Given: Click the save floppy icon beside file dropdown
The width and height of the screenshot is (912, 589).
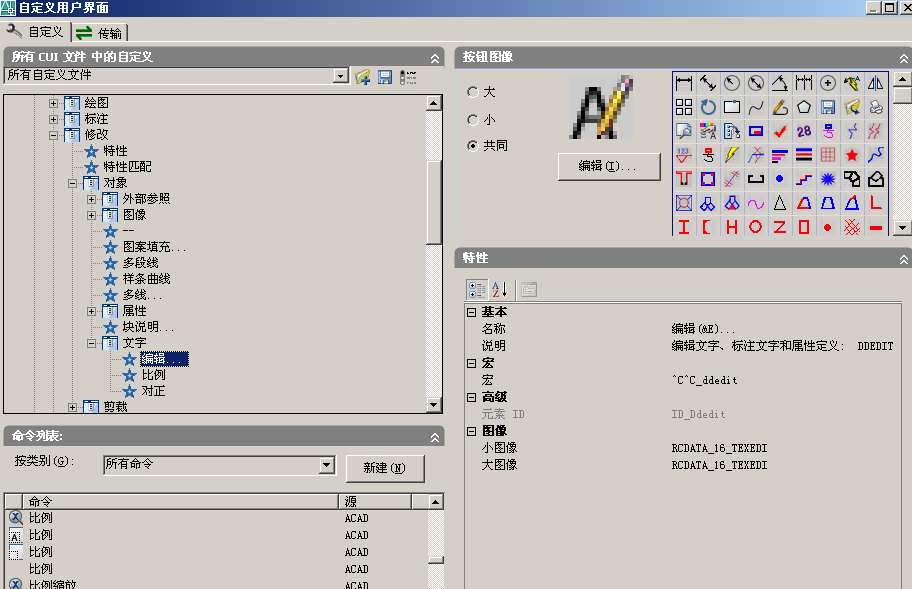Looking at the screenshot, I should click(384, 77).
